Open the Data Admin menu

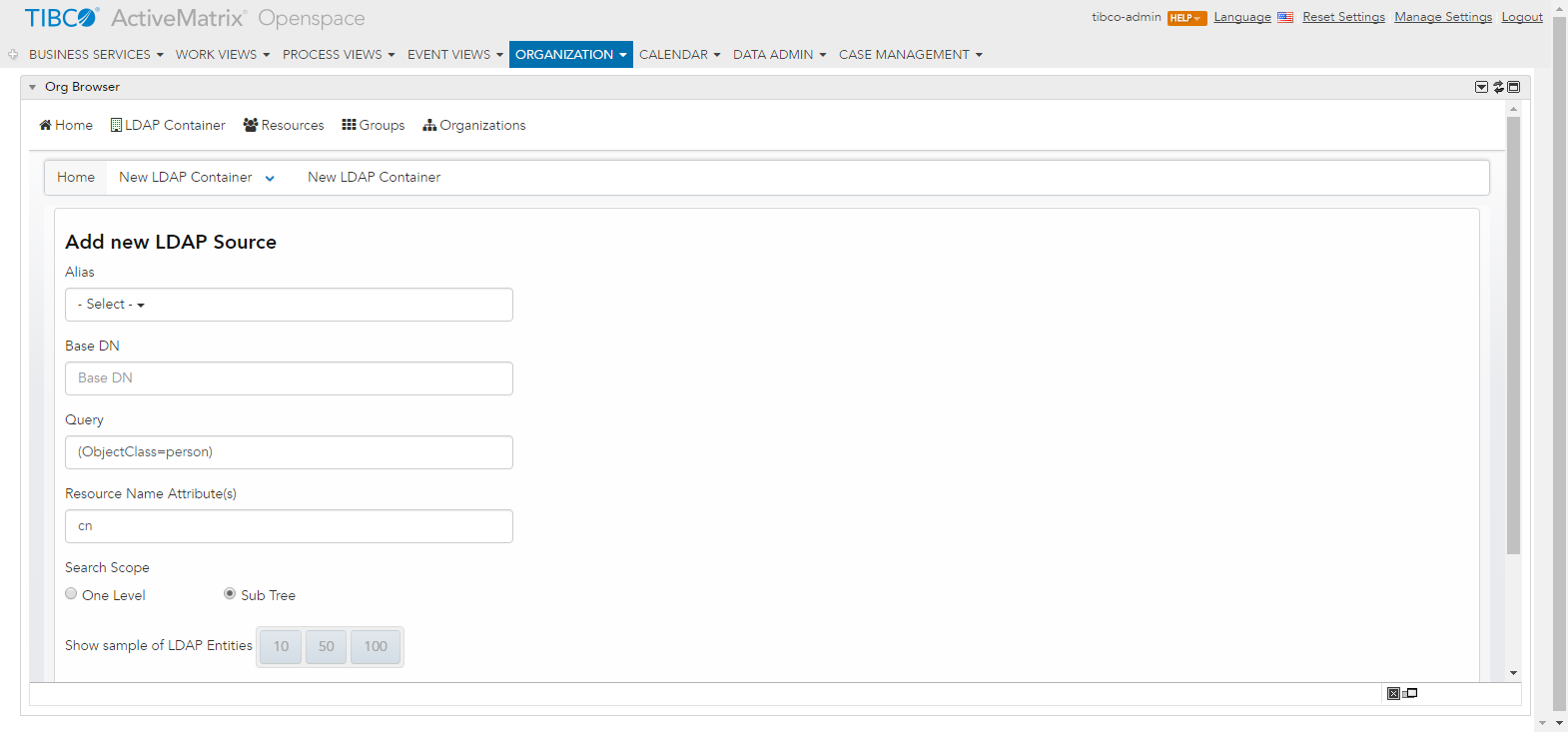780,55
